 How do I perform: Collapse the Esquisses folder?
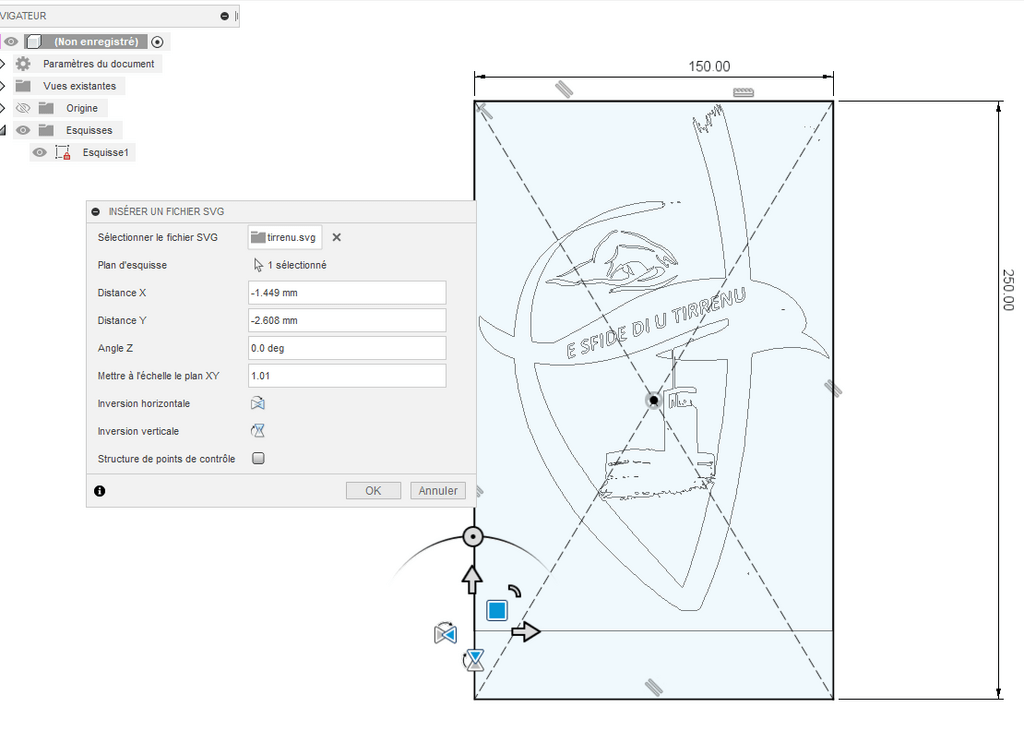pos(3,131)
